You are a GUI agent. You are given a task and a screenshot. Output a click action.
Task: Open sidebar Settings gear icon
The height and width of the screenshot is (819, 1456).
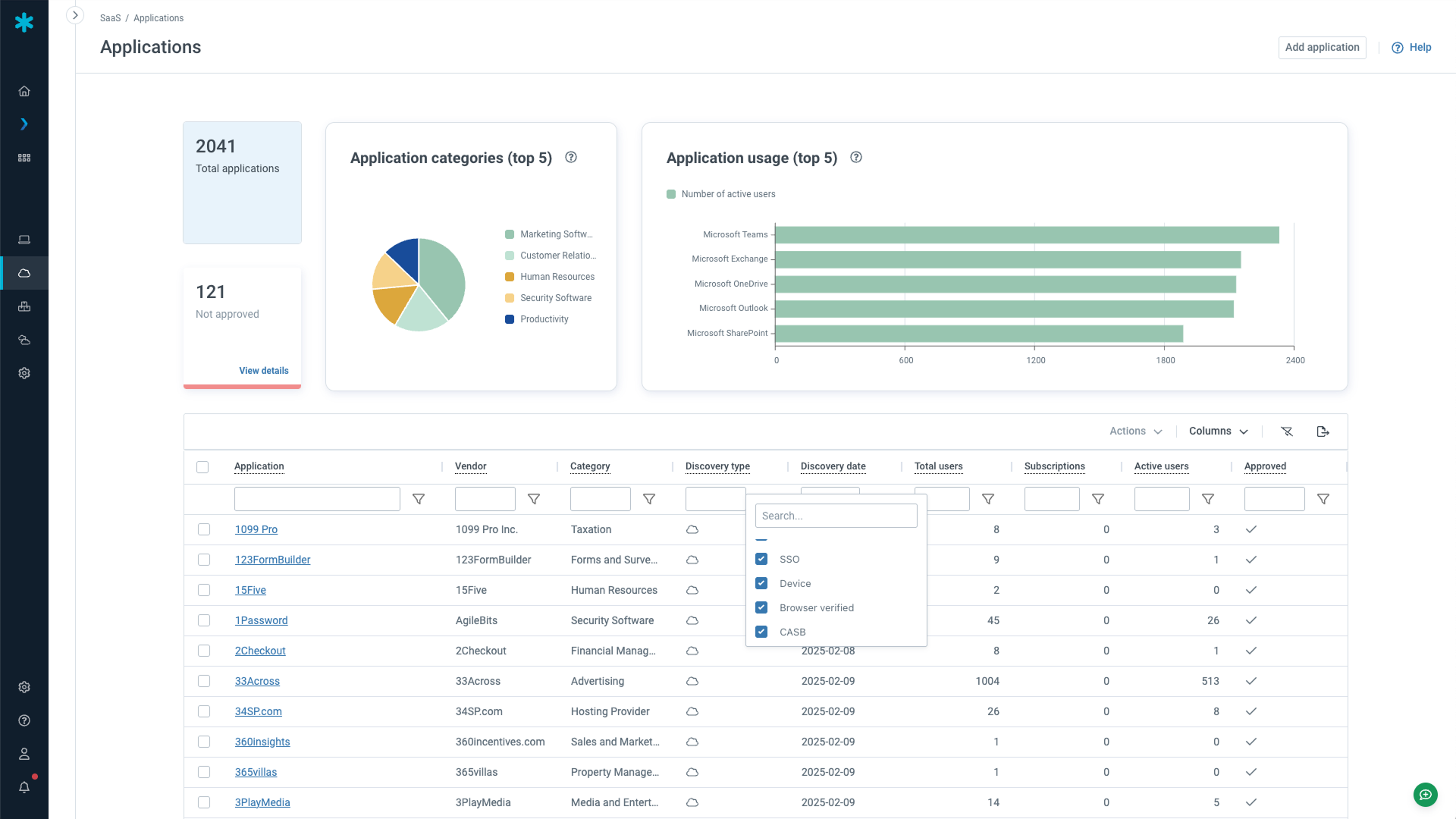[x=24, y=373]
